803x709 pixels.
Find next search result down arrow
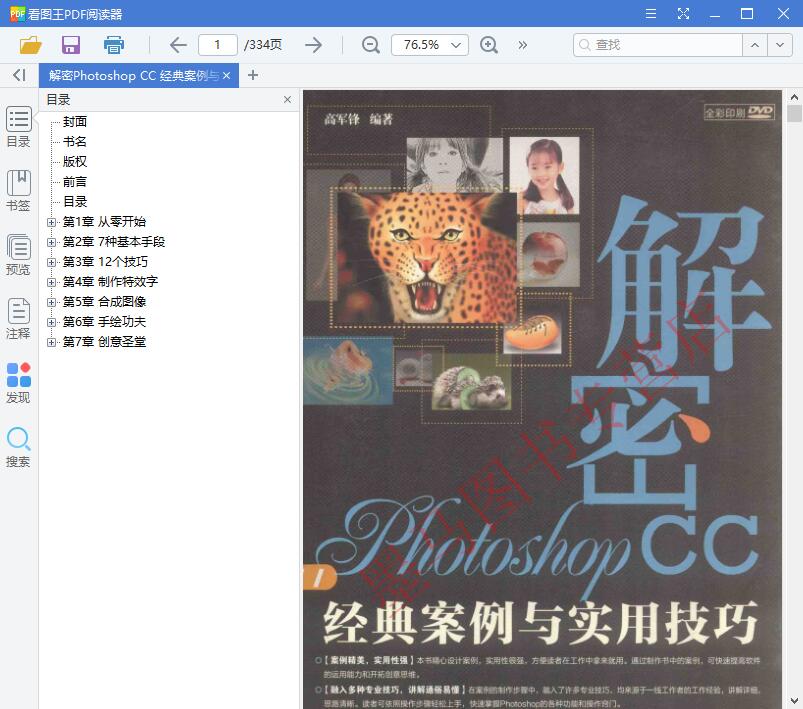(780, 45)
